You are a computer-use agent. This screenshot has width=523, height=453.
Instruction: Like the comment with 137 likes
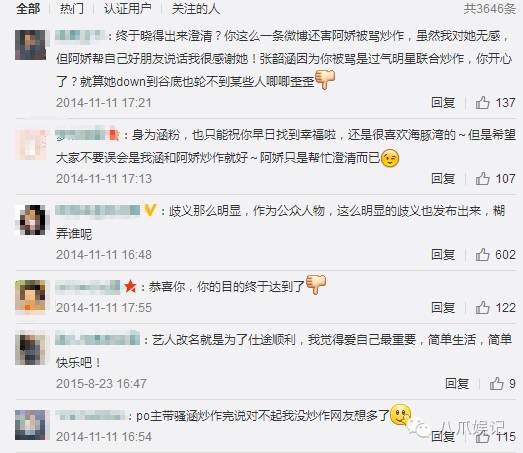tap(482, 103)
